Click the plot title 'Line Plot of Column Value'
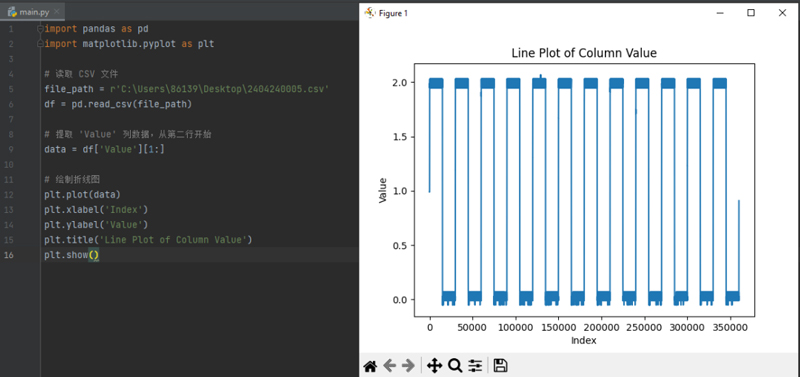Screen dimensions: 800x377 pos(584,53)
